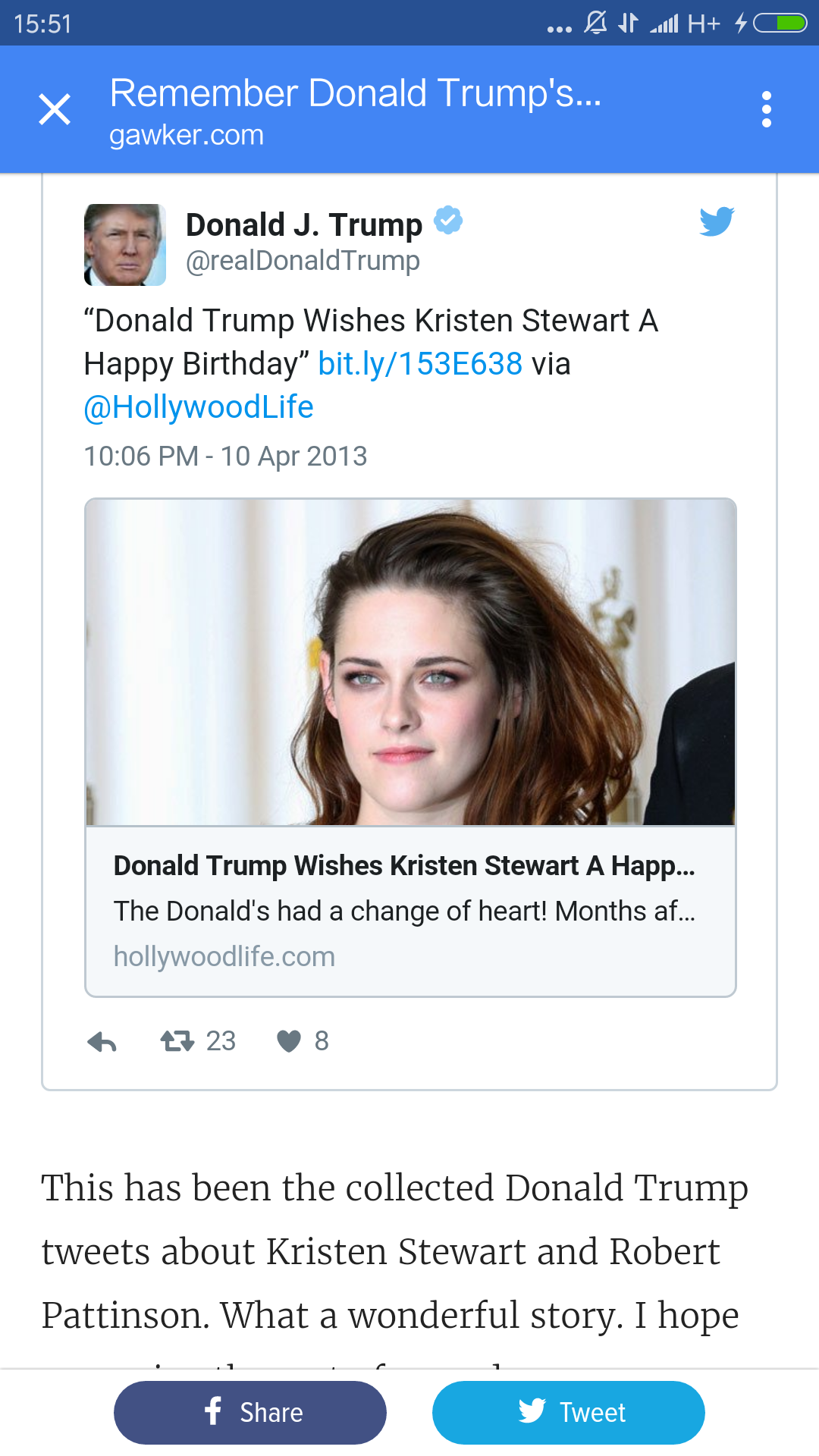Share the article on Facebook
Screen dimensions: 819x1456
click(x=250, y=1413)
